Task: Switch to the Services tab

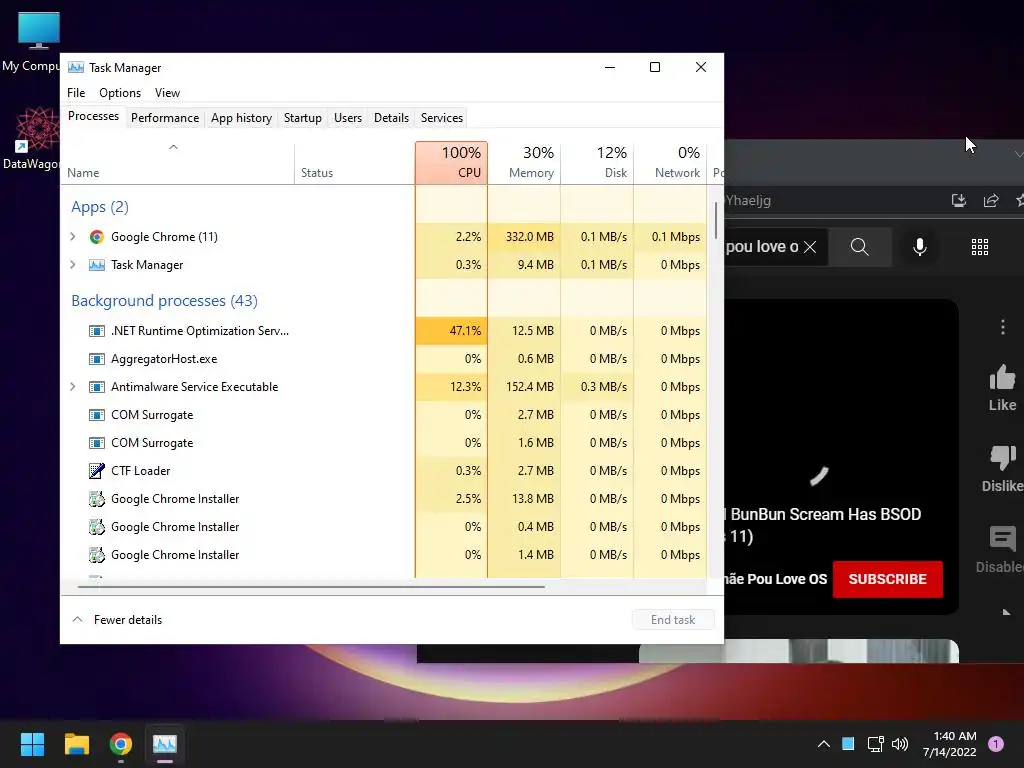Action: pos(441,118)
